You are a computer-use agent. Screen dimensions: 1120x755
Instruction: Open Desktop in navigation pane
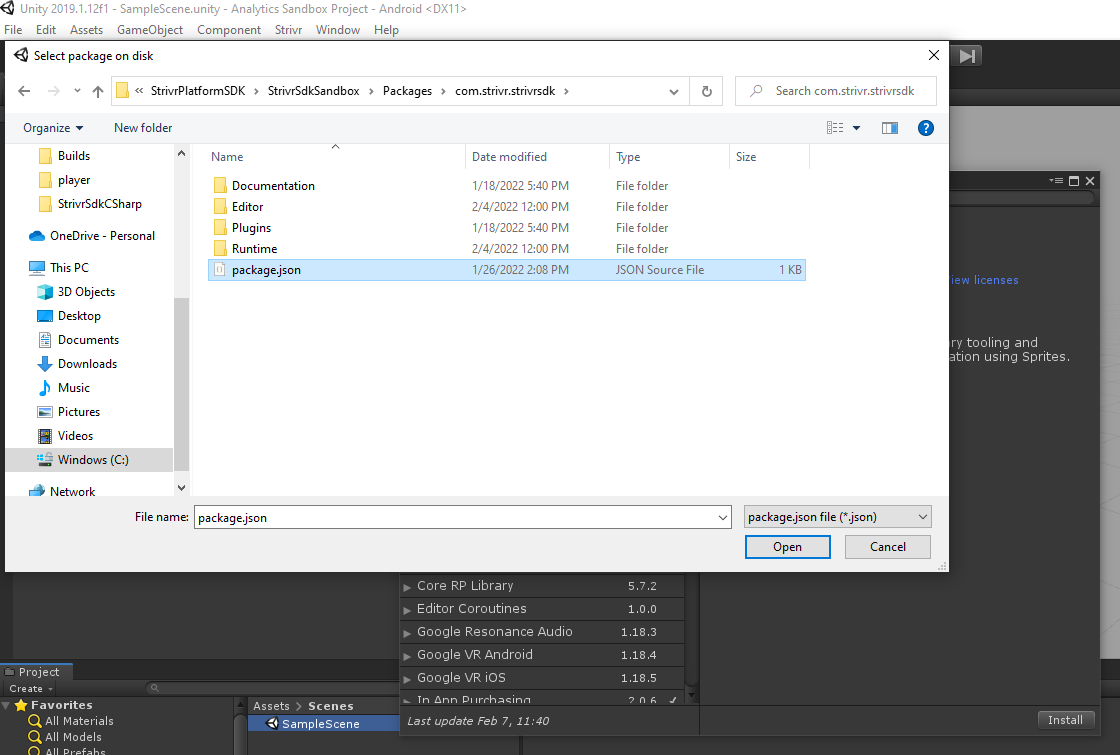coord(79,316)
